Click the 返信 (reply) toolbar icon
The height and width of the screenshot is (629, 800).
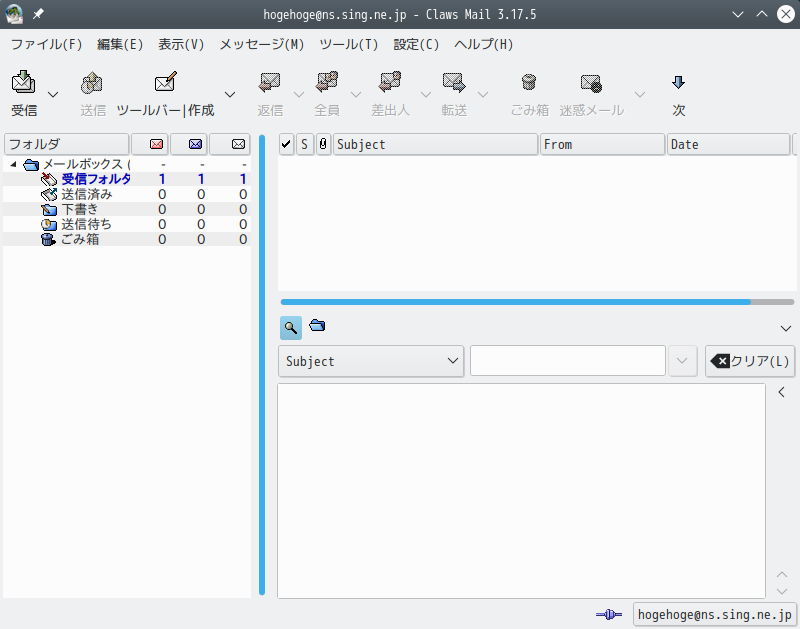coord(270,82)
